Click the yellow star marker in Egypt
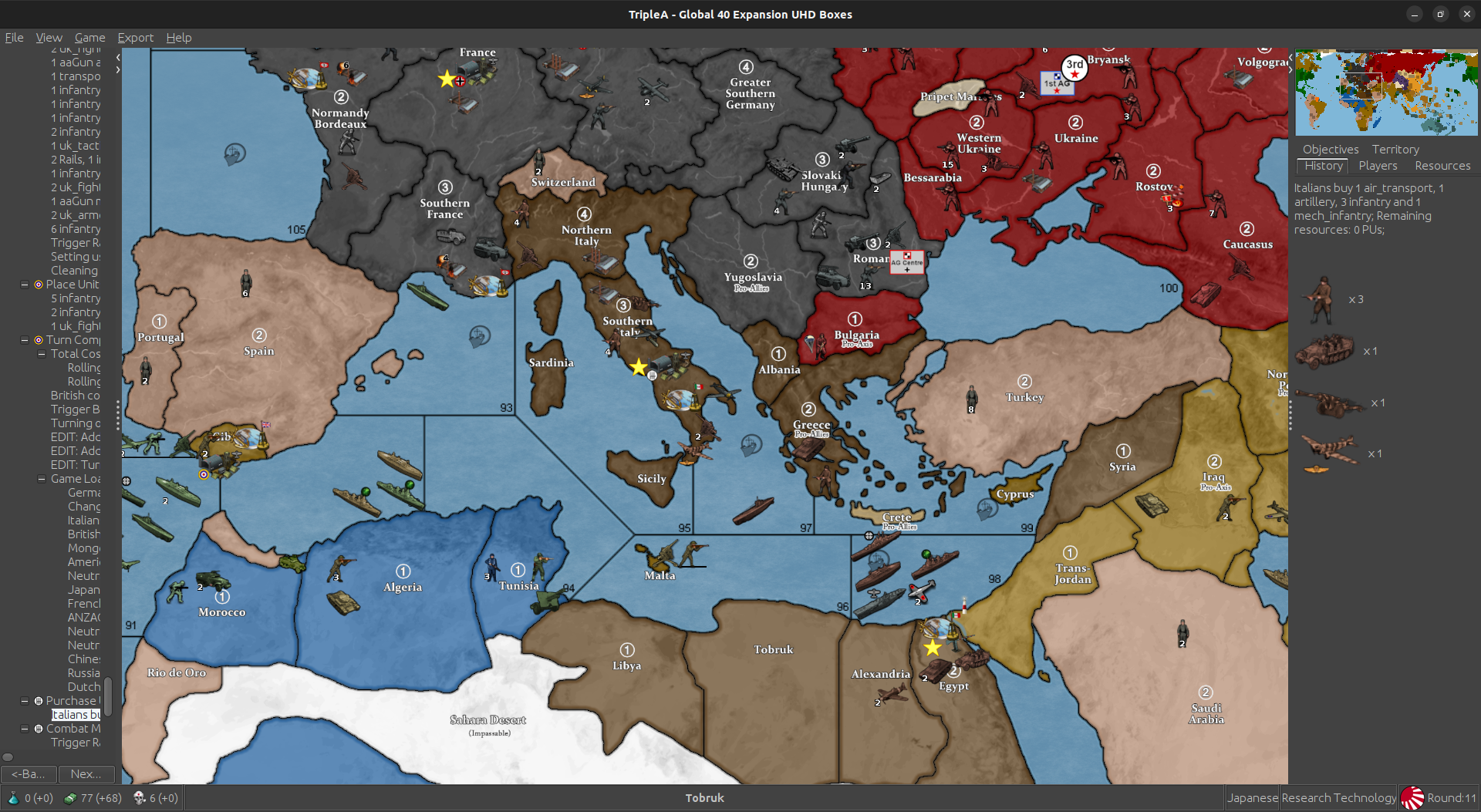1481x812 pixels. [x=933, y=647]
